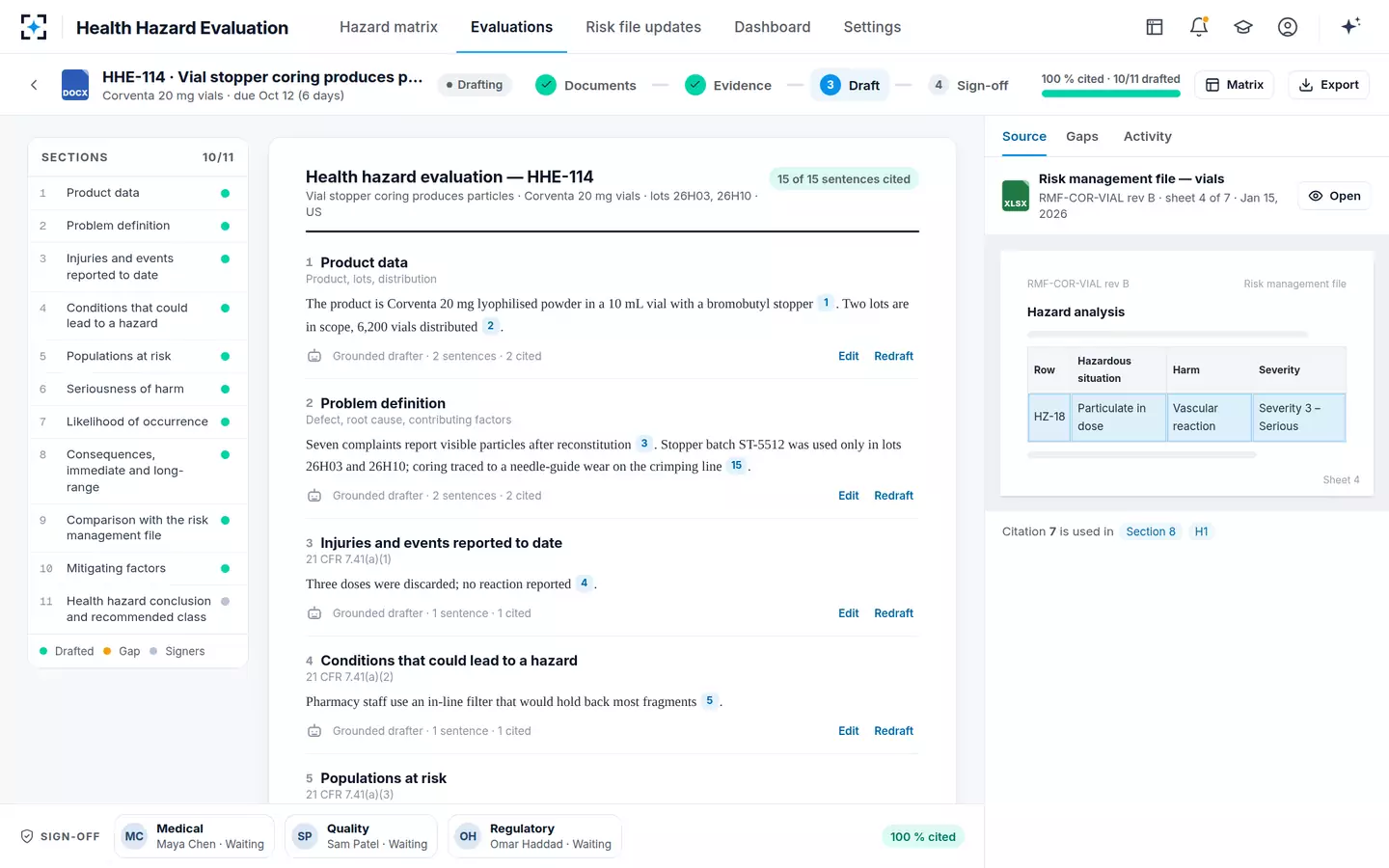Go to Risk file updates
The image size is (1389, 868).
click(x=643, y=27)
